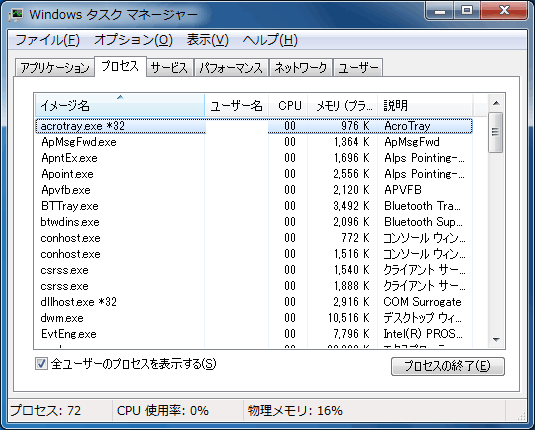Click the Intel(R) PROS... description
This screenshot has width=535, height=430.
[x=423, y=334]
